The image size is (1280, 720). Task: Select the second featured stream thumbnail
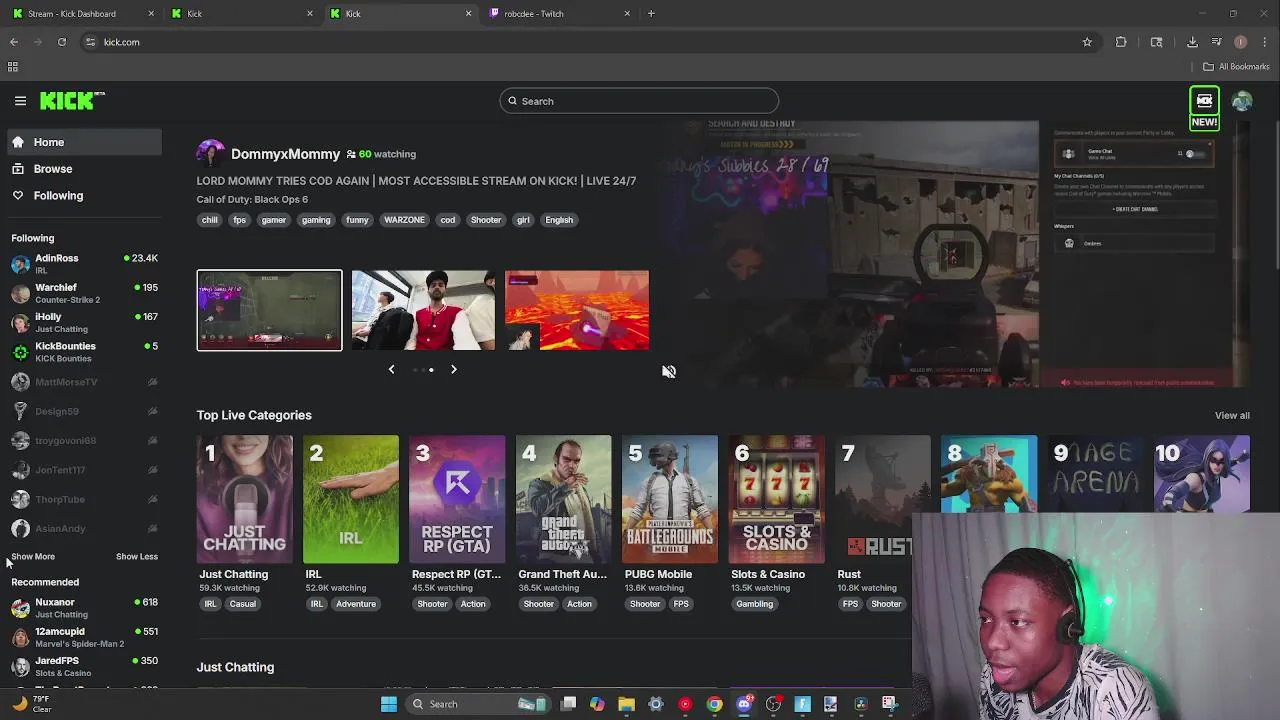[423, 310]
